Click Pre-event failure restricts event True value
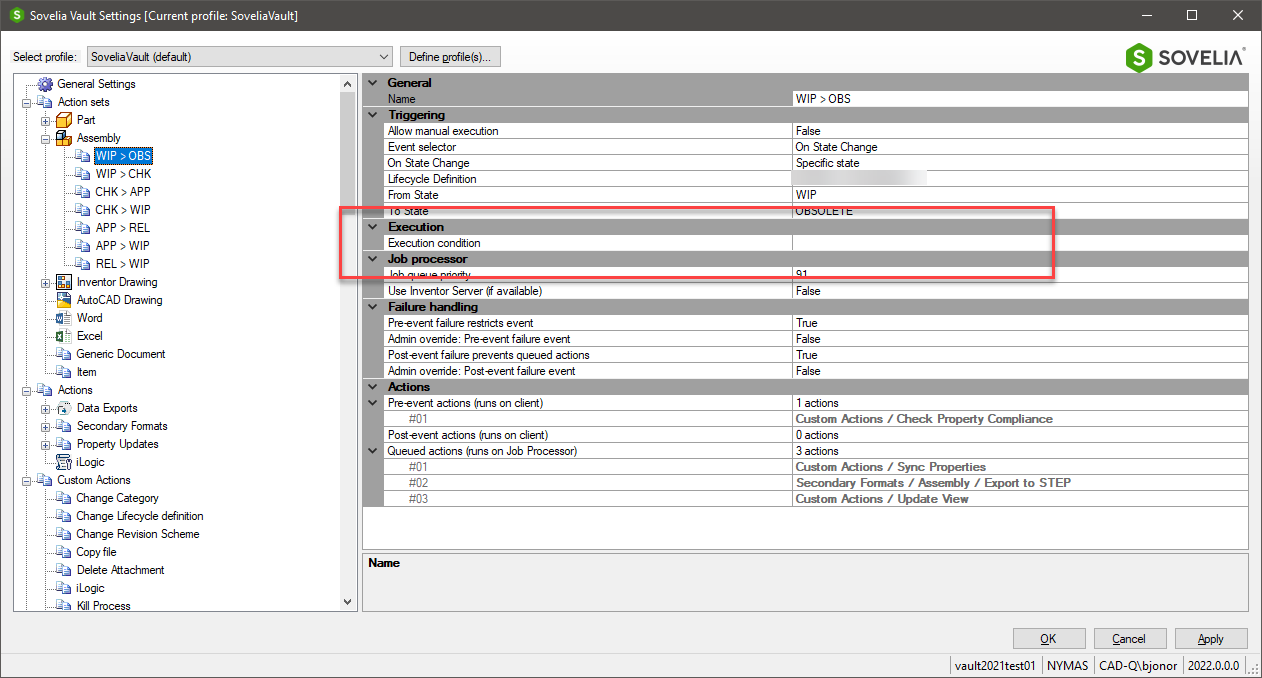1262x678 pixels. pyautogui.click(x=1020, y=323)
